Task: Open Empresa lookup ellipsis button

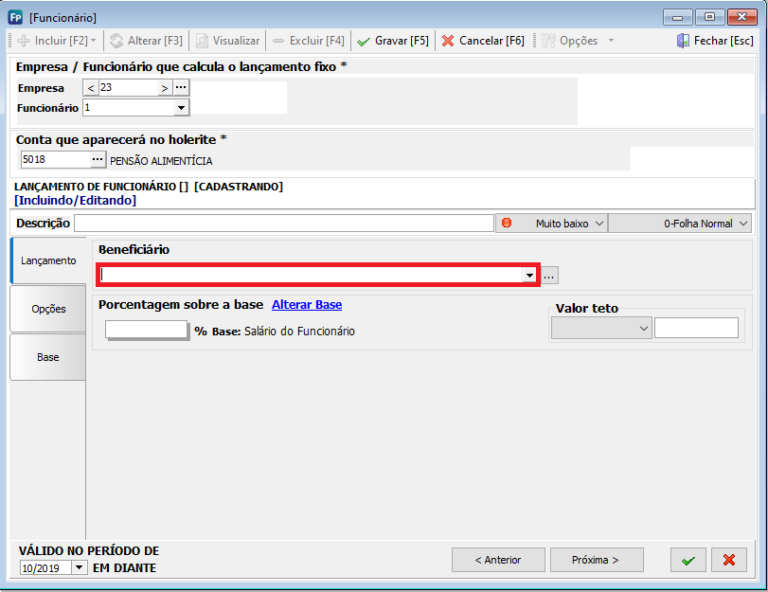Action: pos(181,88)
